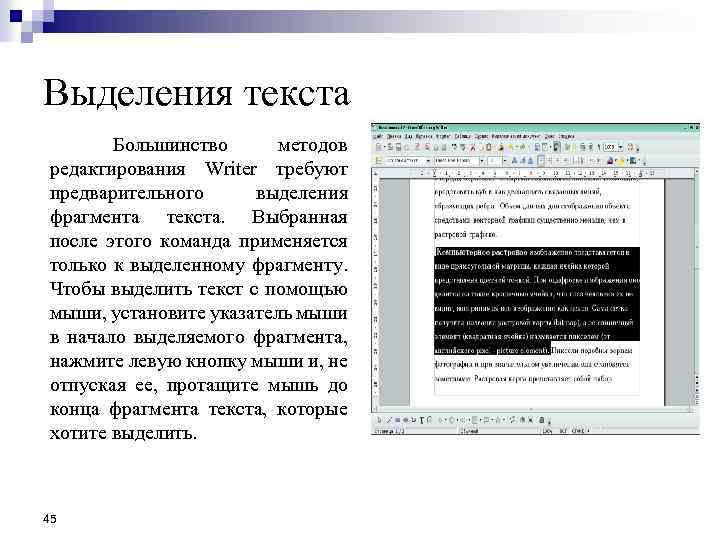Open the Таблица menu

click(x=462, y=136)
